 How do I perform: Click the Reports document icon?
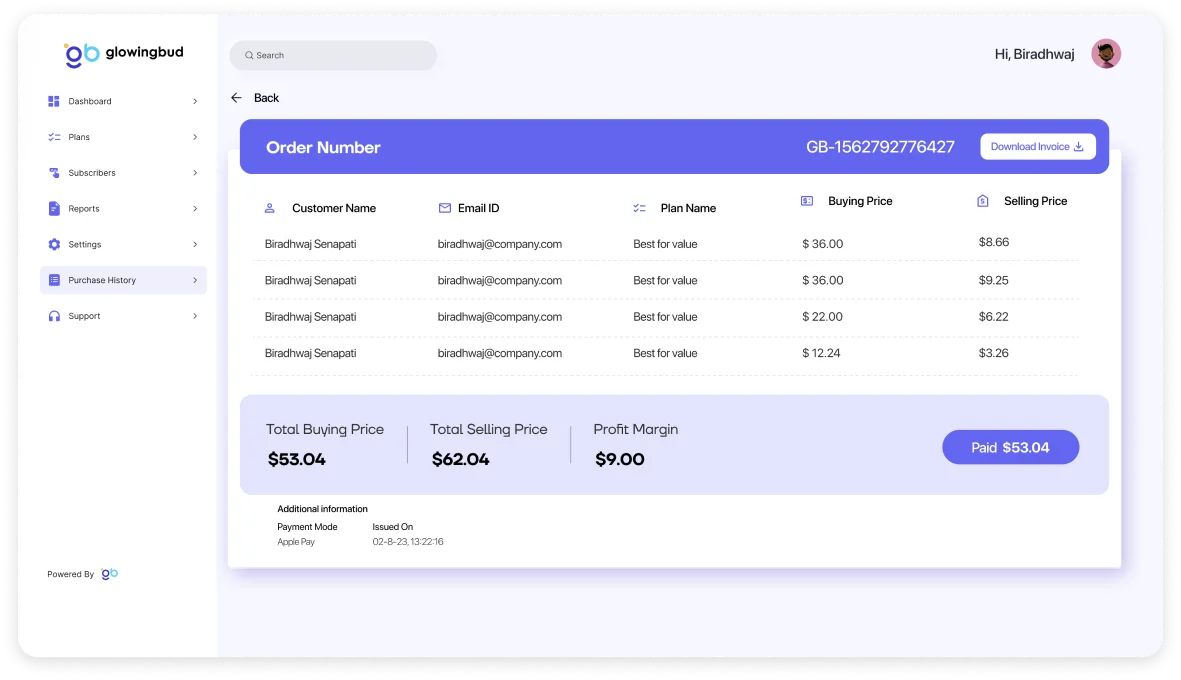54,209
